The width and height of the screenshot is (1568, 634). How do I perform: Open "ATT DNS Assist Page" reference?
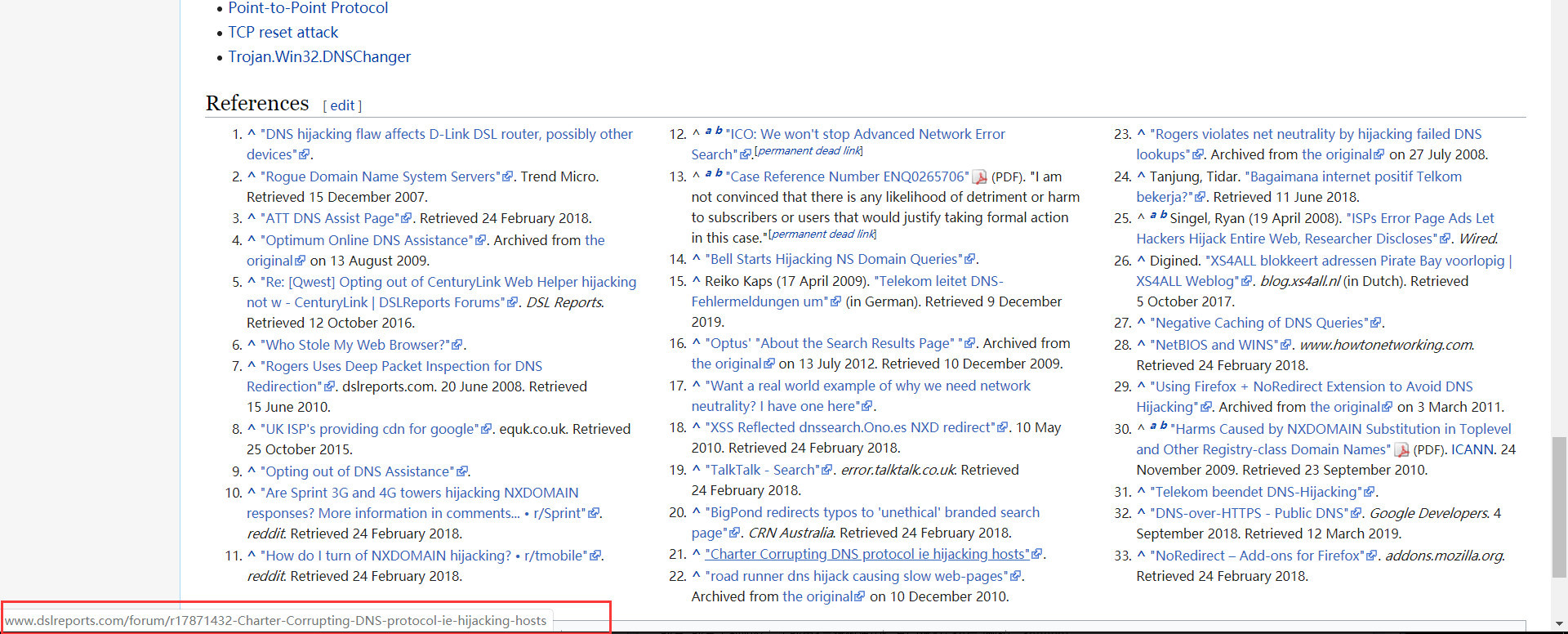(331, 218)
